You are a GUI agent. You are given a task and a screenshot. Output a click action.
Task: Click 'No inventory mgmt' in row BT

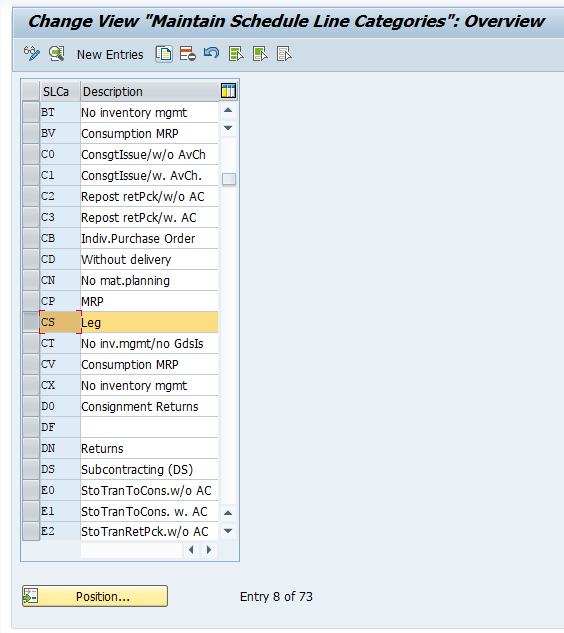[149, 112]
